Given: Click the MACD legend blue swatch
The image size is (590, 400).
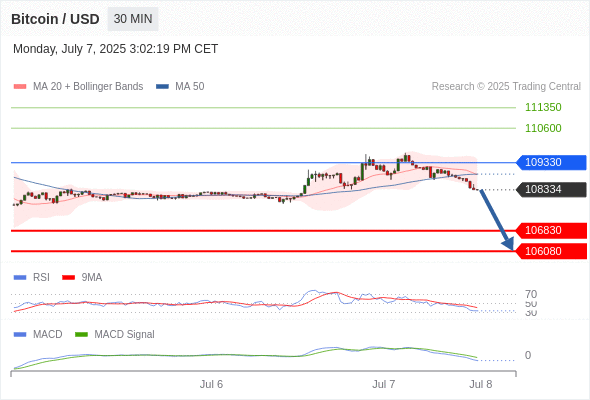Looking at the screenshot, I should pos(20,334).
